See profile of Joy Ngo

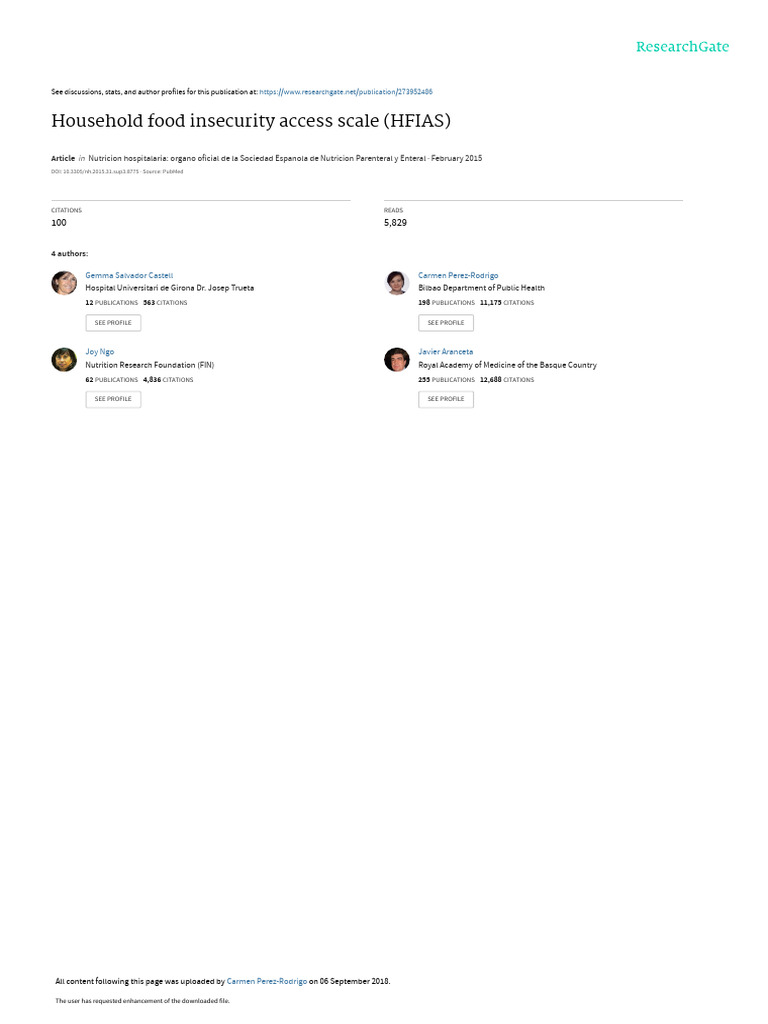pyautogui.click(x=113, y=399)
